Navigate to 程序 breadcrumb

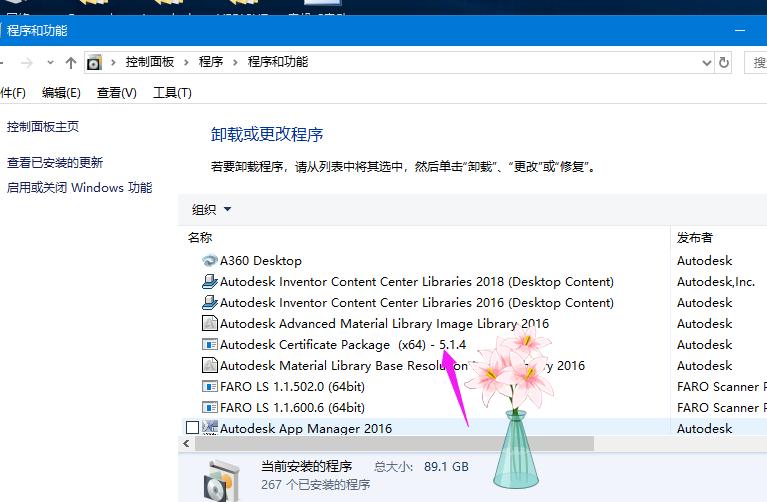click(x=211, y=62)
